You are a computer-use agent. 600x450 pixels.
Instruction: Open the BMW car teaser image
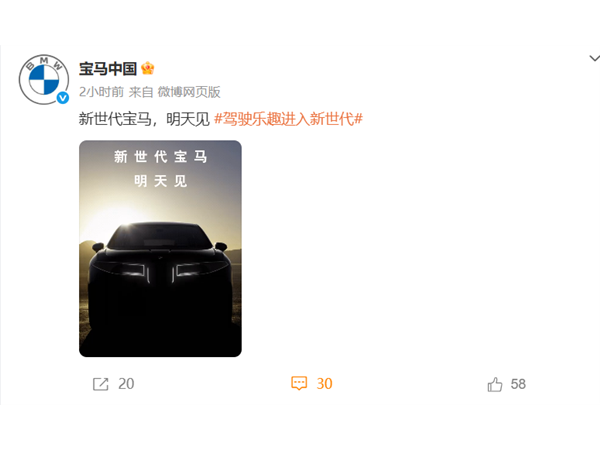coord(160,249)
